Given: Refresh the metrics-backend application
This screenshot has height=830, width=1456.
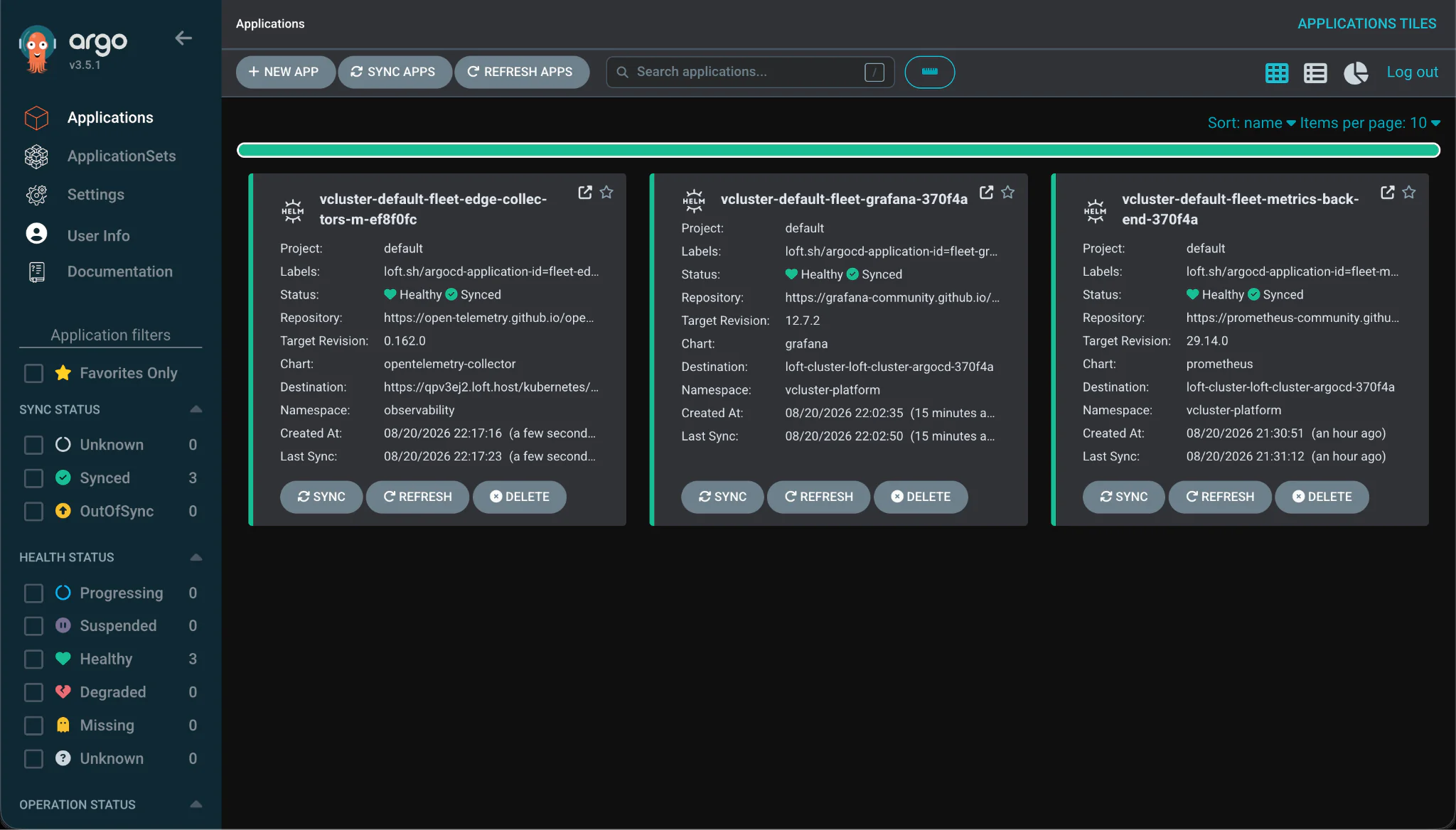Looking at the screenshot, I should click(x=1220, y=497).
